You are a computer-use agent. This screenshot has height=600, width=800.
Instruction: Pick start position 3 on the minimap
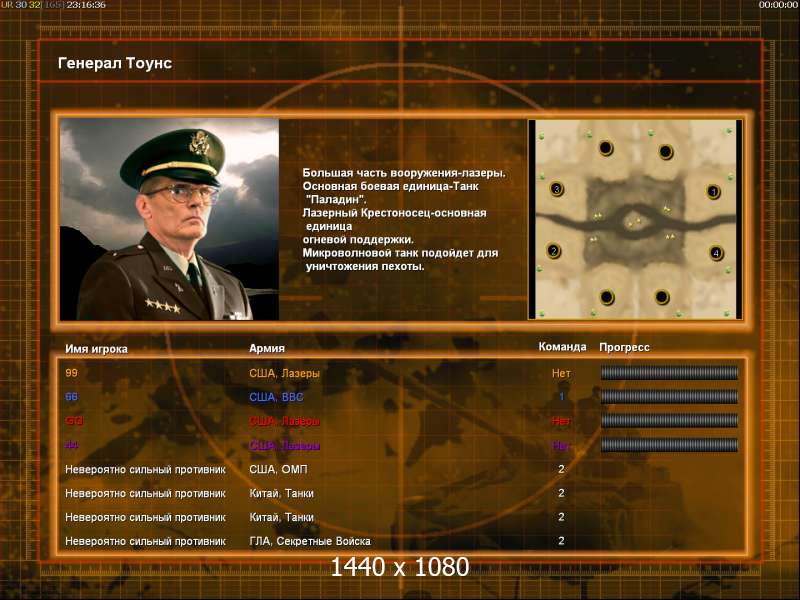[x=557, y=189]
